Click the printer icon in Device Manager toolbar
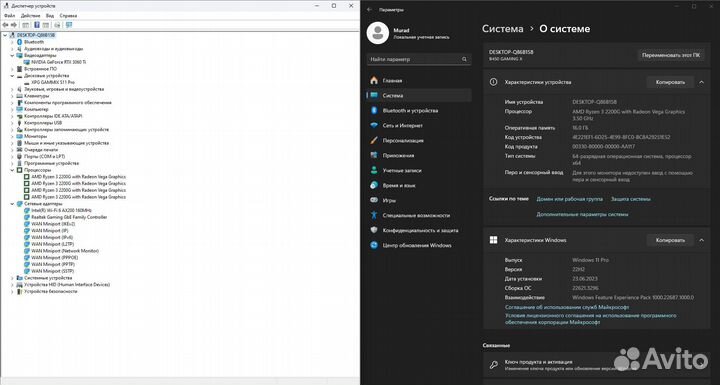Image resolution: width=720 pixels, height=385 pixels. [x=57, y=25]
